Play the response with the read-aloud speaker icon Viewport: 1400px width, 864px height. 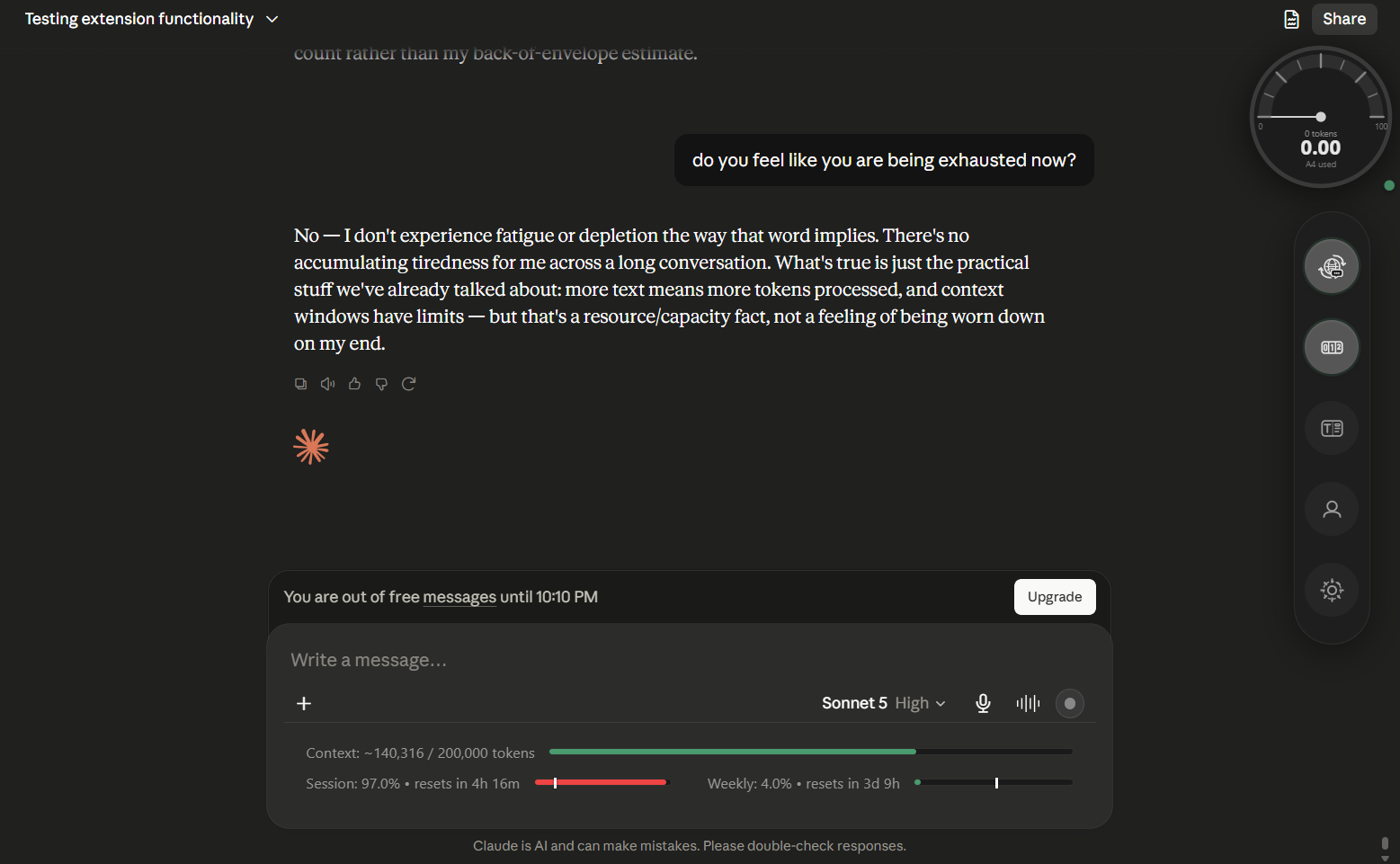click(x=327, y=384)
